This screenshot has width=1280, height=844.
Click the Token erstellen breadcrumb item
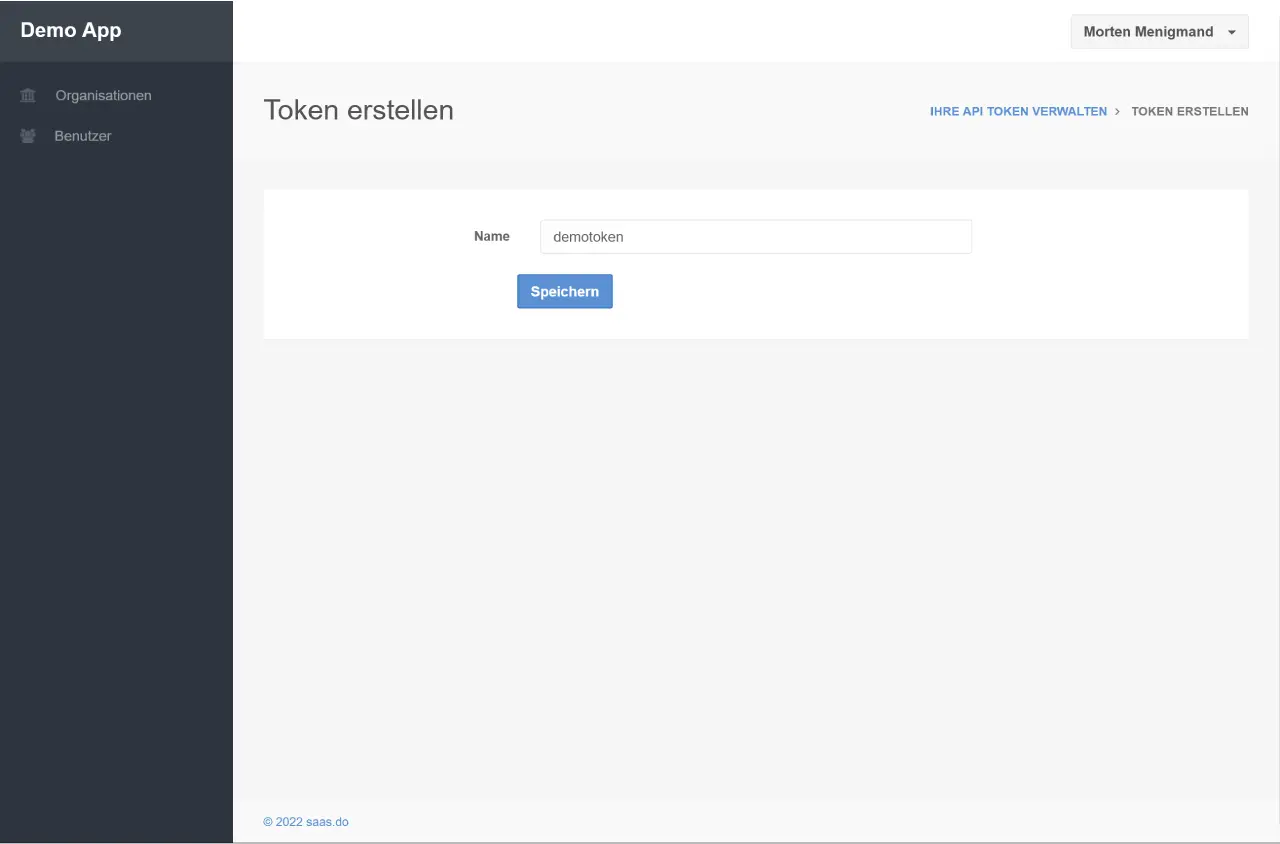[x=1189, y=112]
